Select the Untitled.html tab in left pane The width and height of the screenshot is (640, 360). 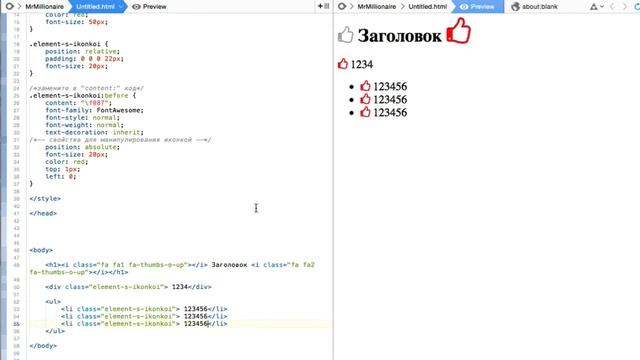(x=96, y=7)
